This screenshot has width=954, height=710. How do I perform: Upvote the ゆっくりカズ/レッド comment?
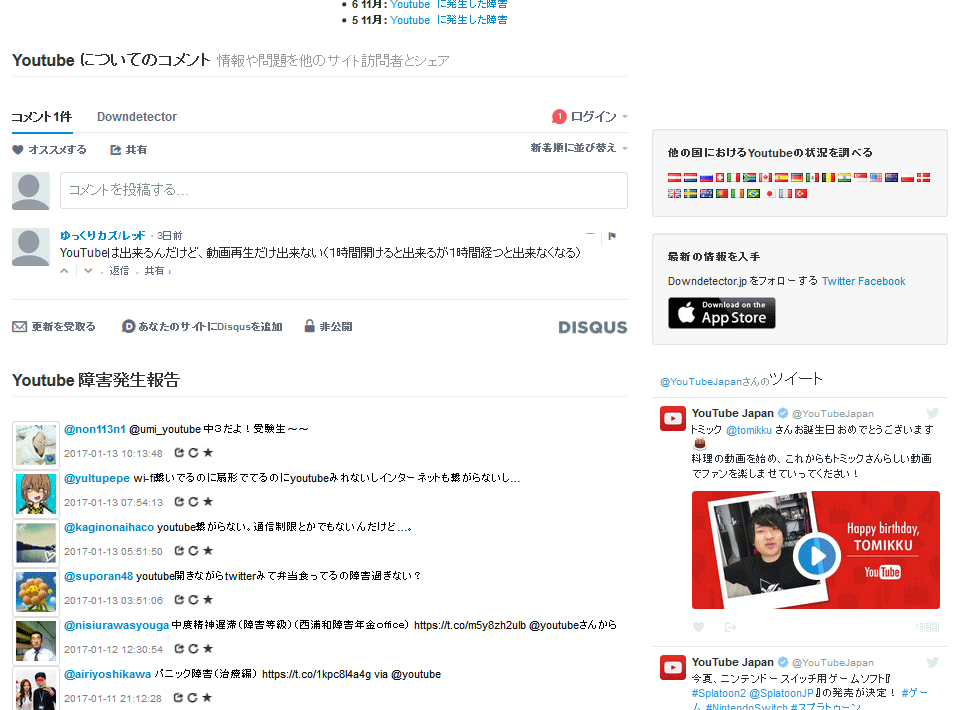(64, 271)
